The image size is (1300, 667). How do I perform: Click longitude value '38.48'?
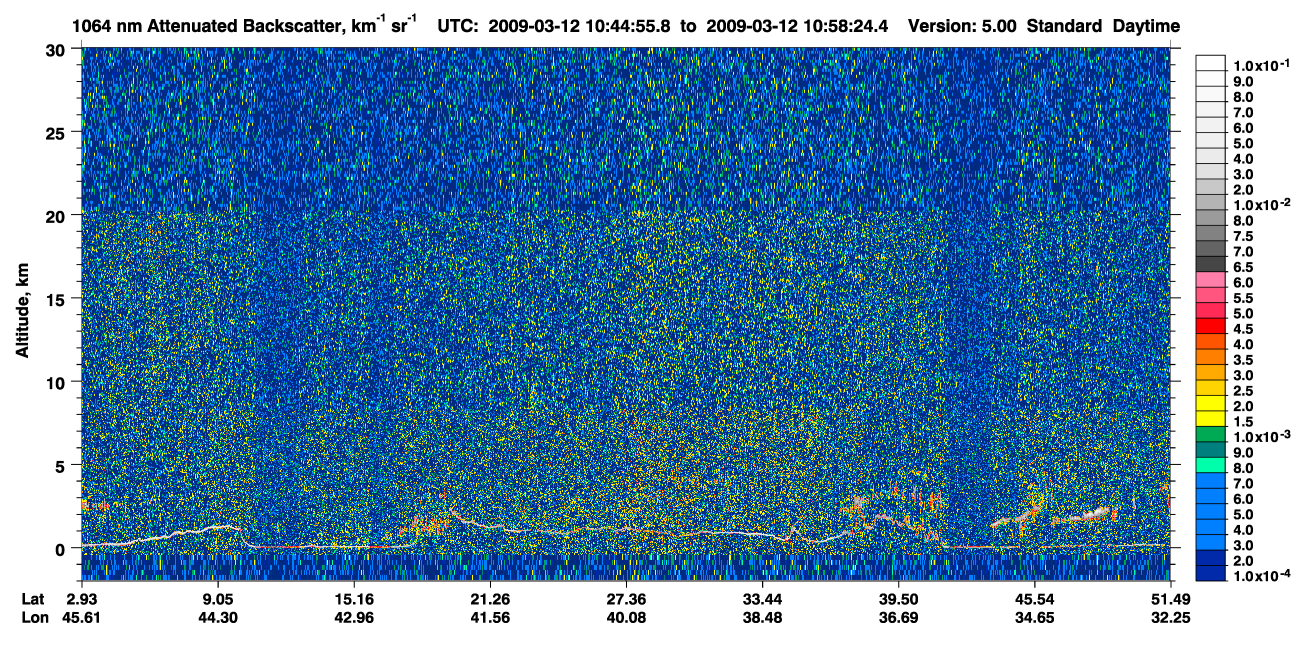coord(761,617)
